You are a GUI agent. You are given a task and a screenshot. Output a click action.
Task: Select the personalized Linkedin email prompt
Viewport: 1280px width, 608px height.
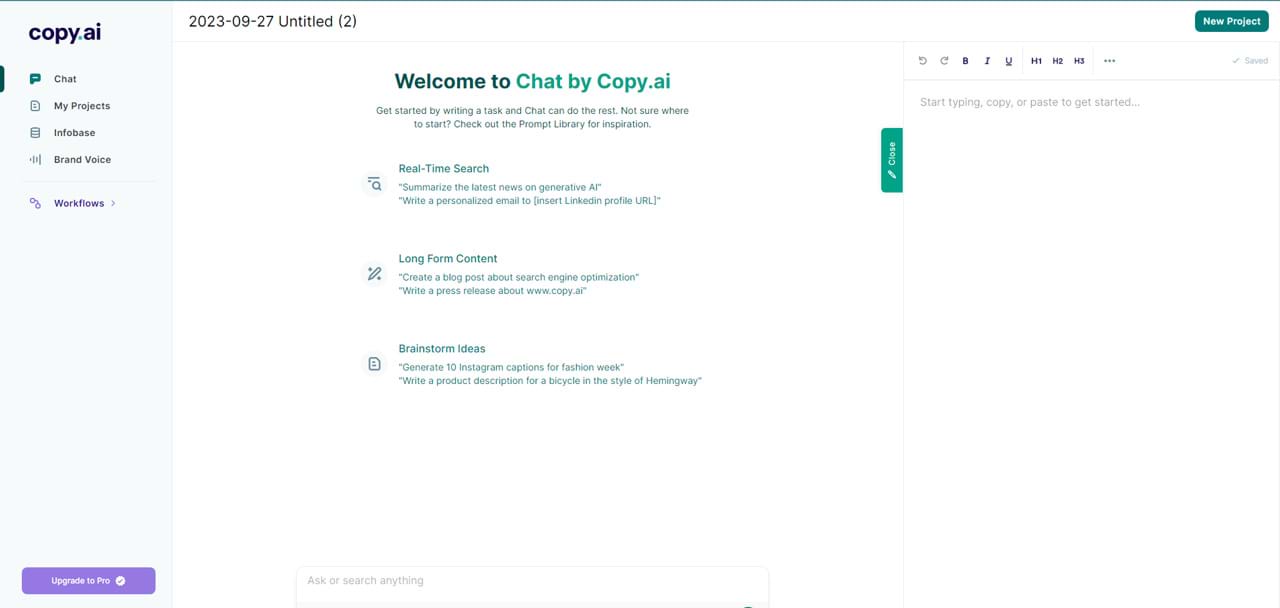tap(530, 201)
